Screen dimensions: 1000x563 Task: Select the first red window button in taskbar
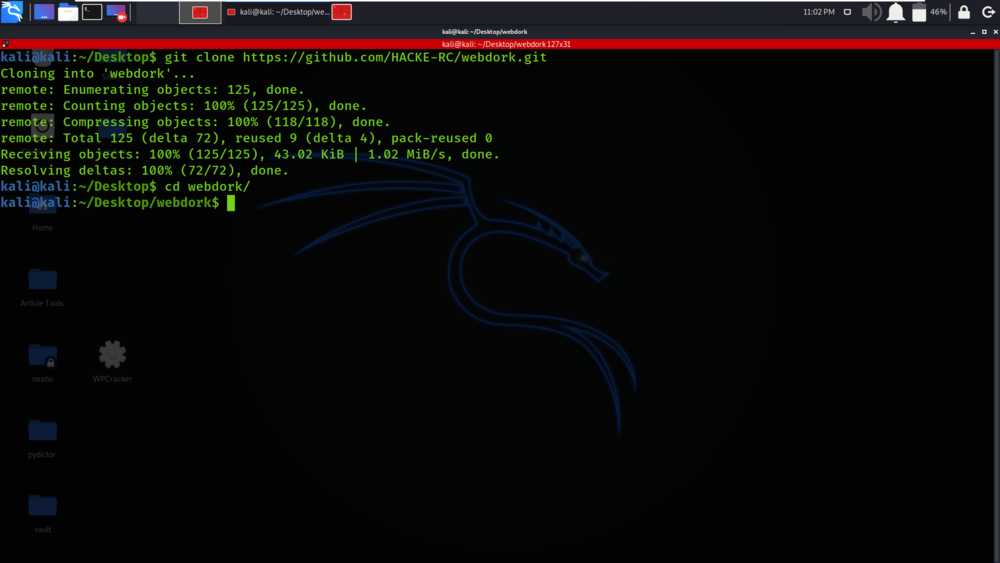pos(200,12)
